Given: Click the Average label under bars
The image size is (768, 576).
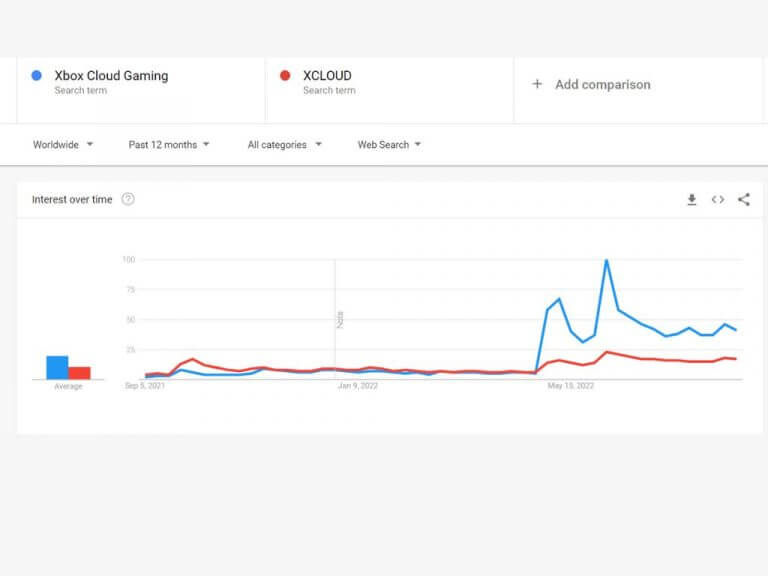Looking at the screenshot, I should point(68,386).
